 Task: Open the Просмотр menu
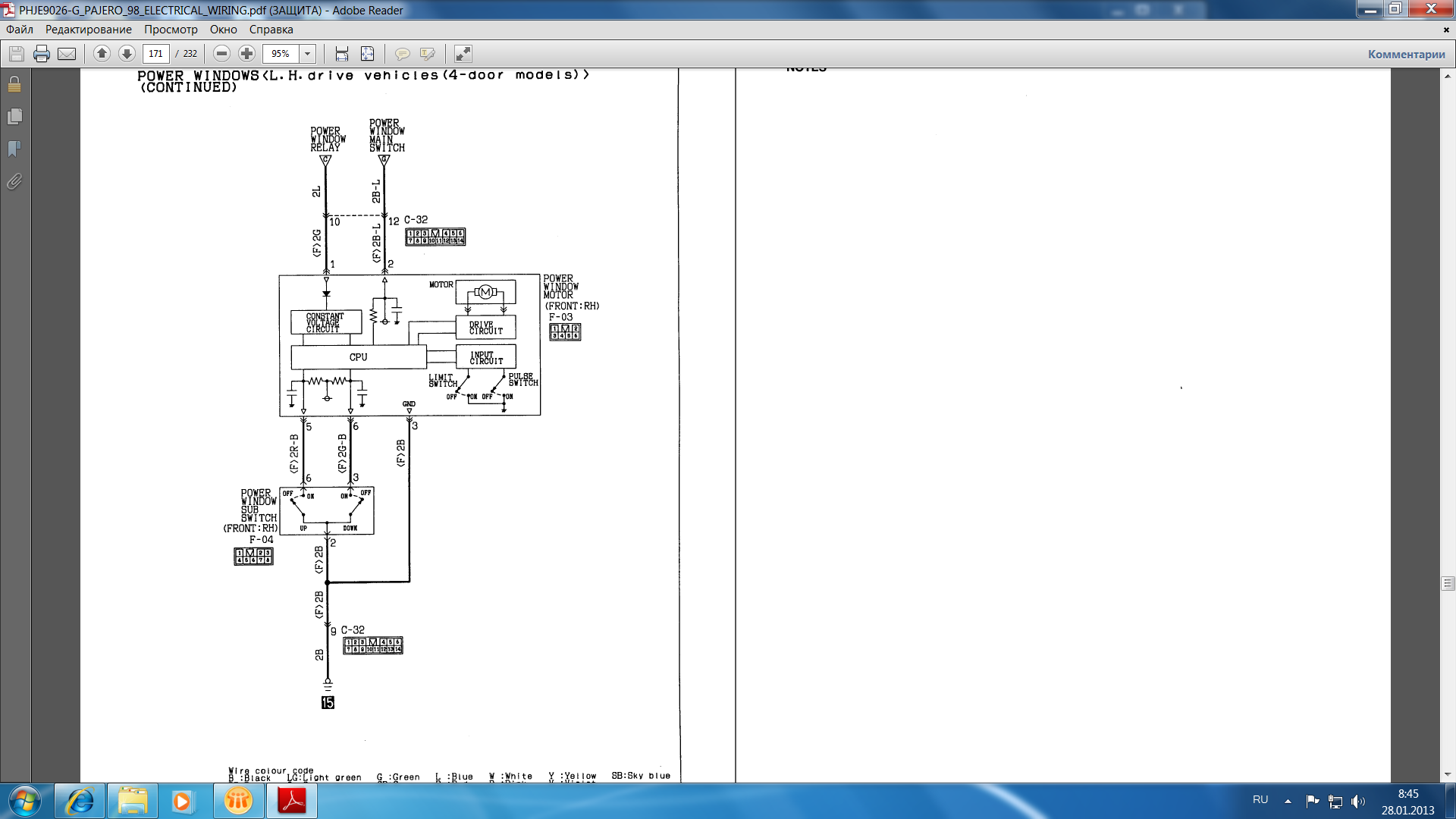[x=171, y=30]
